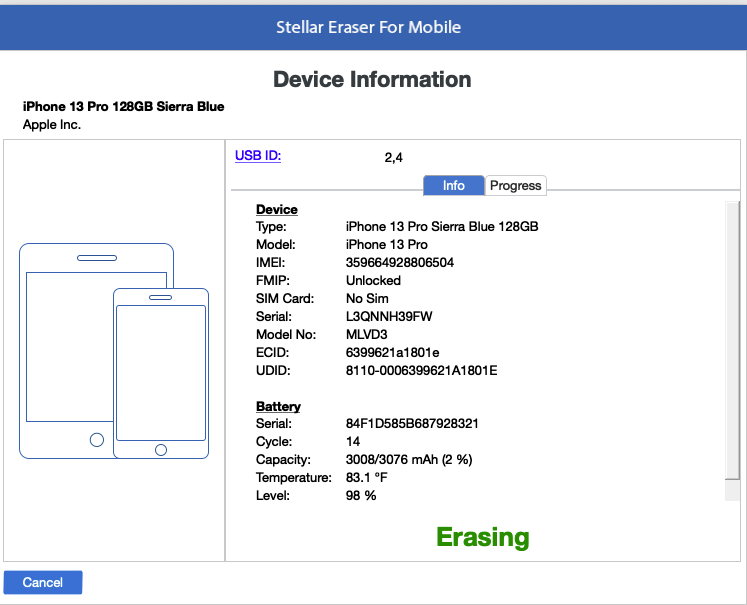The image size is (747, 605).
Task: Click the model number MLVD3
Action: pyautogui.click(x=366, y=334)
